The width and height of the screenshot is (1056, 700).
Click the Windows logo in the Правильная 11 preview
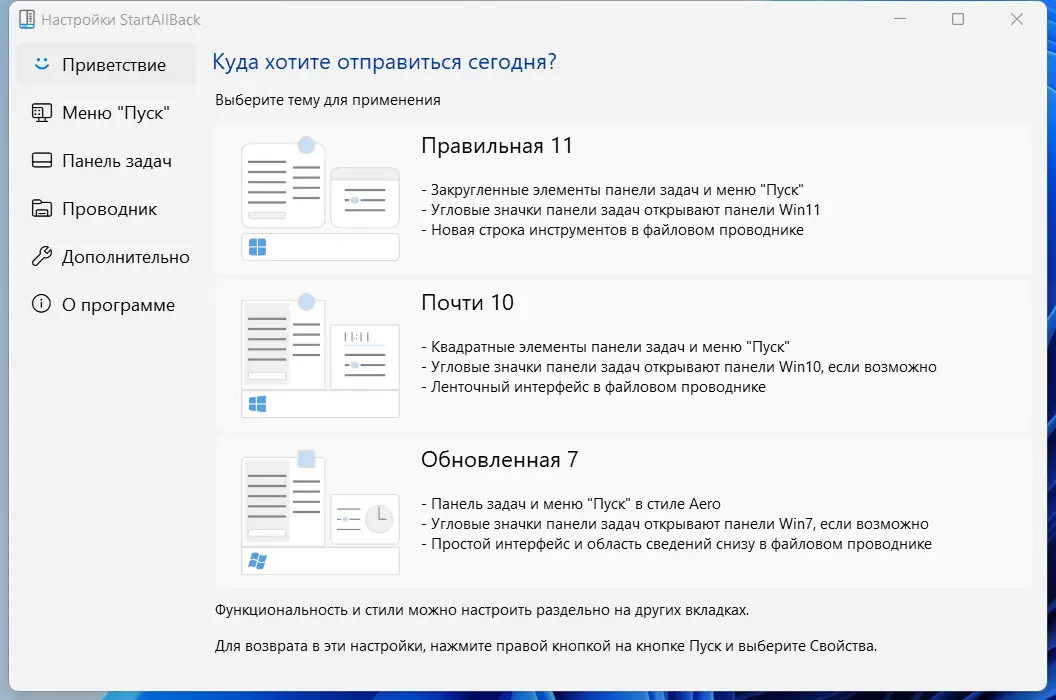256,246
